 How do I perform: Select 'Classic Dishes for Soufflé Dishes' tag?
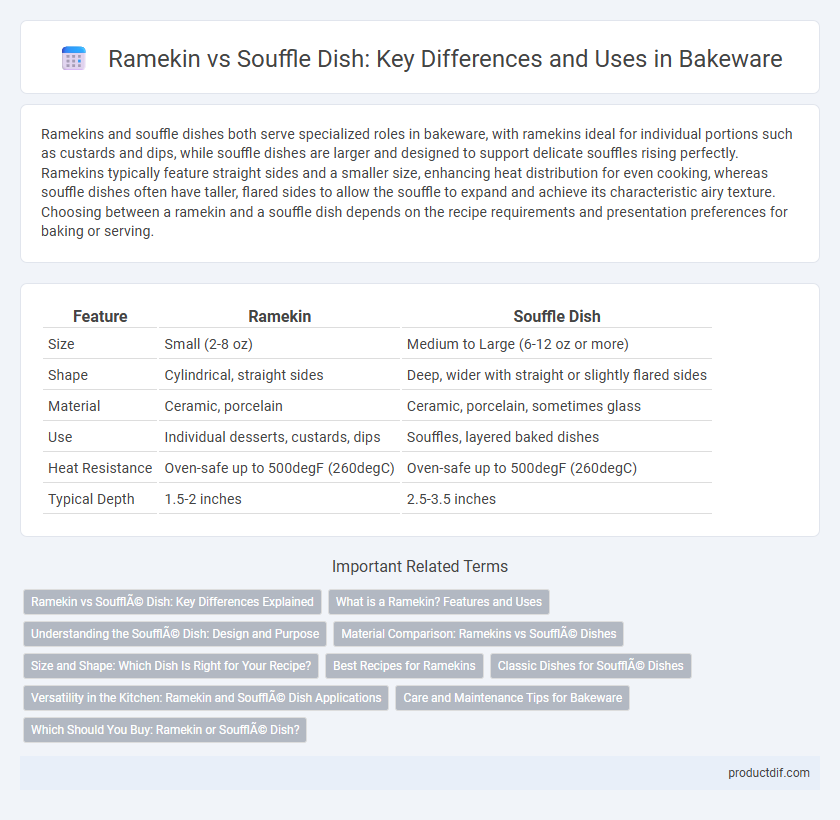pos(590,666)
